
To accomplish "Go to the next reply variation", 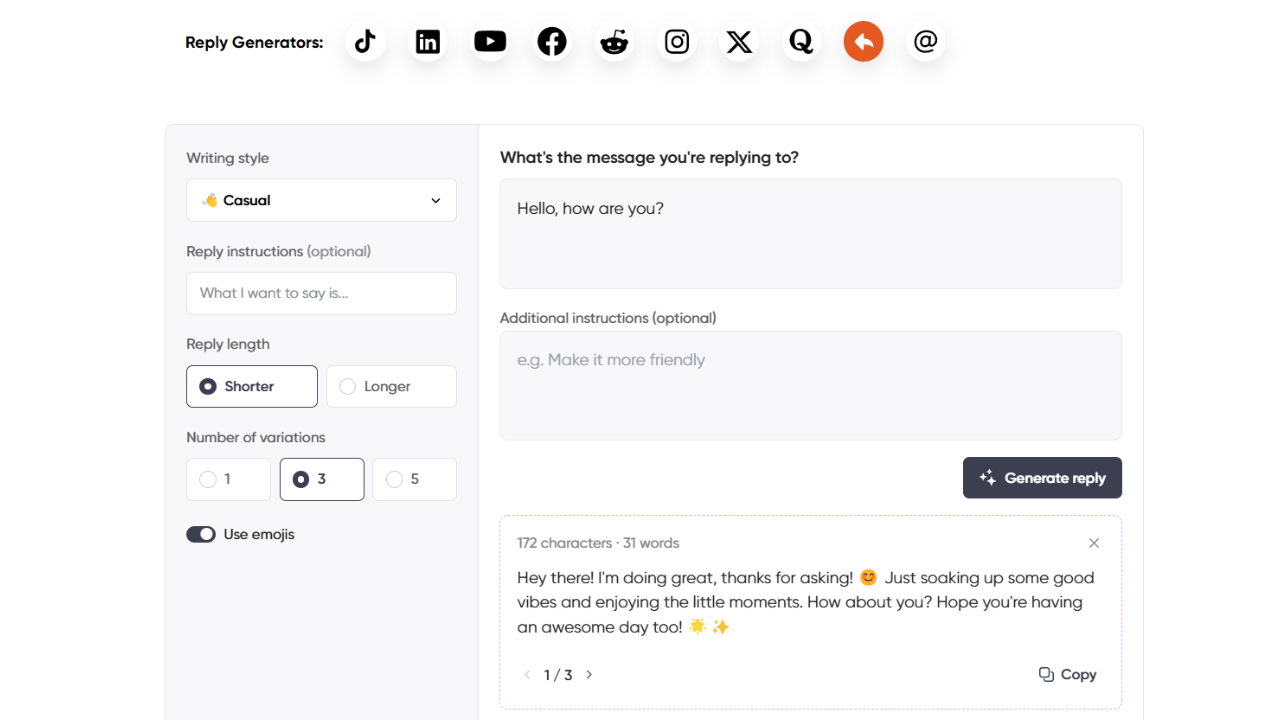I will point(589,675).
